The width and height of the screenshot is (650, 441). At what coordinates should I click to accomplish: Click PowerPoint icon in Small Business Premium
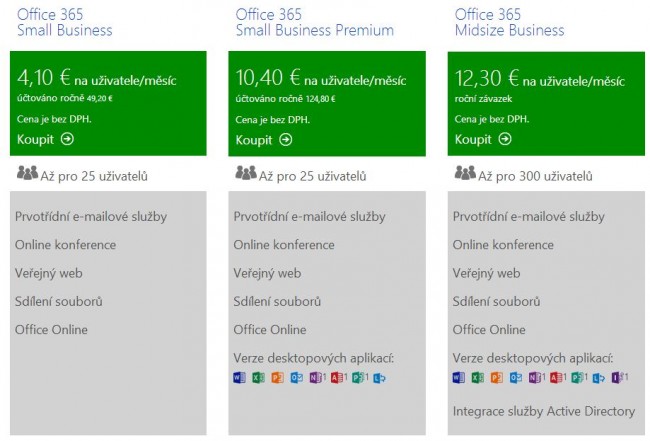coord(277,378)
